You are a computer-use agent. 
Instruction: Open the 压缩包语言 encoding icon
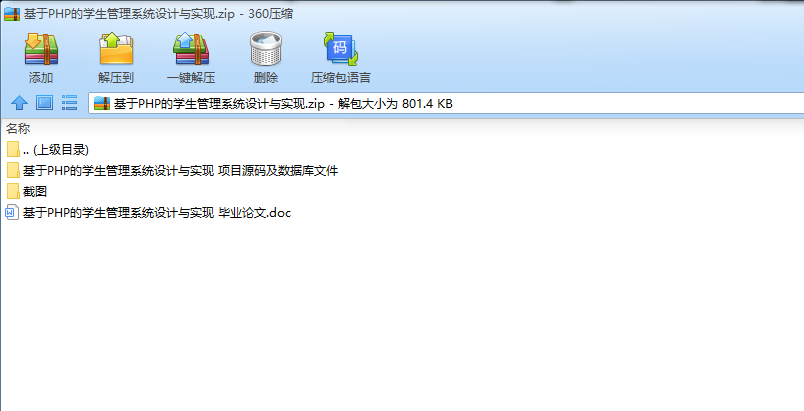point(340,49)
